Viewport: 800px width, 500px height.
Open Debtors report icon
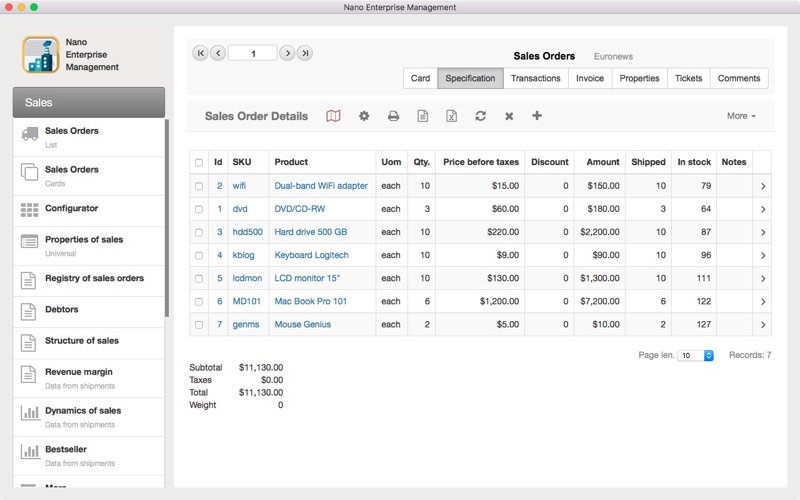[29, 311]
